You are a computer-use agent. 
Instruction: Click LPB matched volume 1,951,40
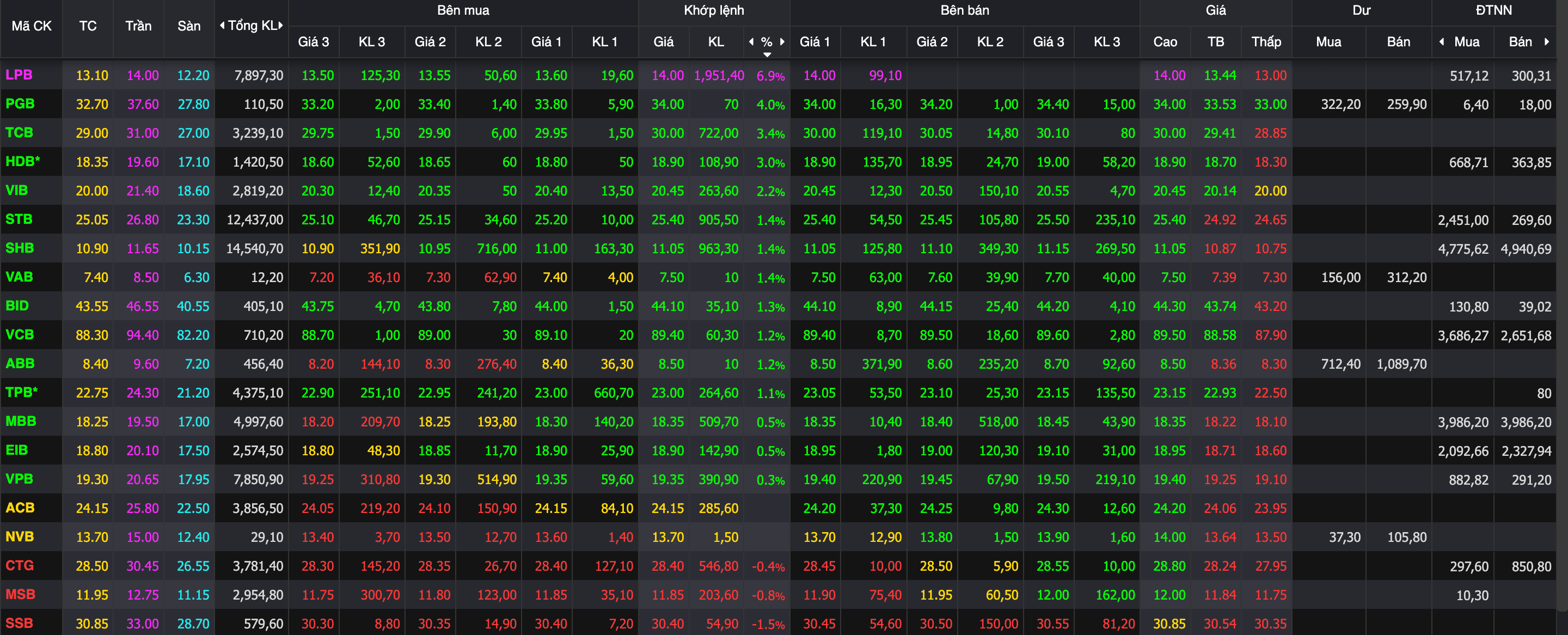click(719, 76)
